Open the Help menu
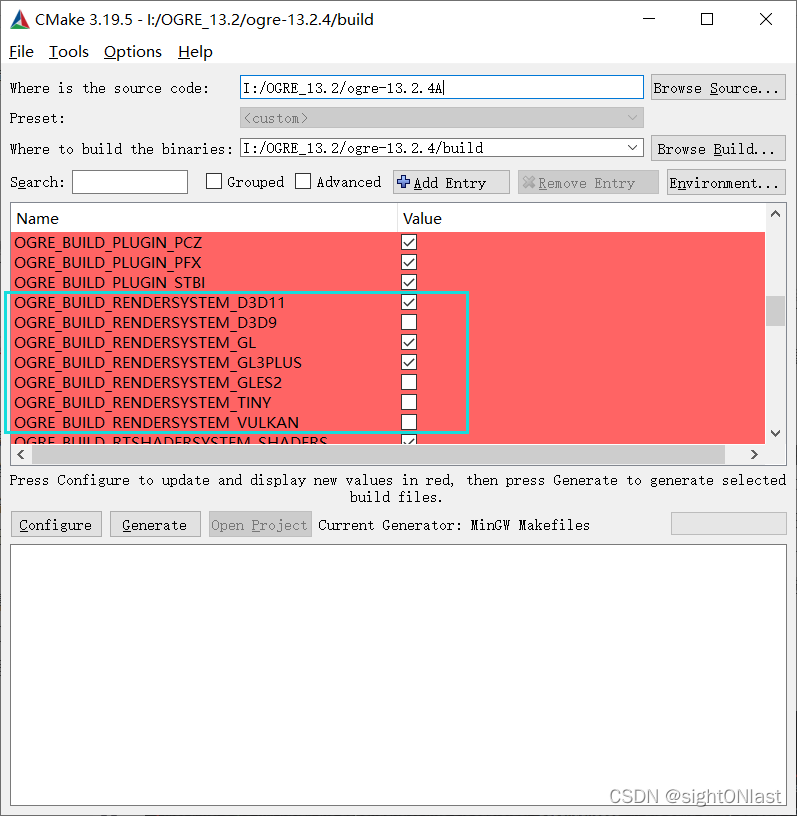The height and width of the screenshot is (816, 797). click(195, 52)
